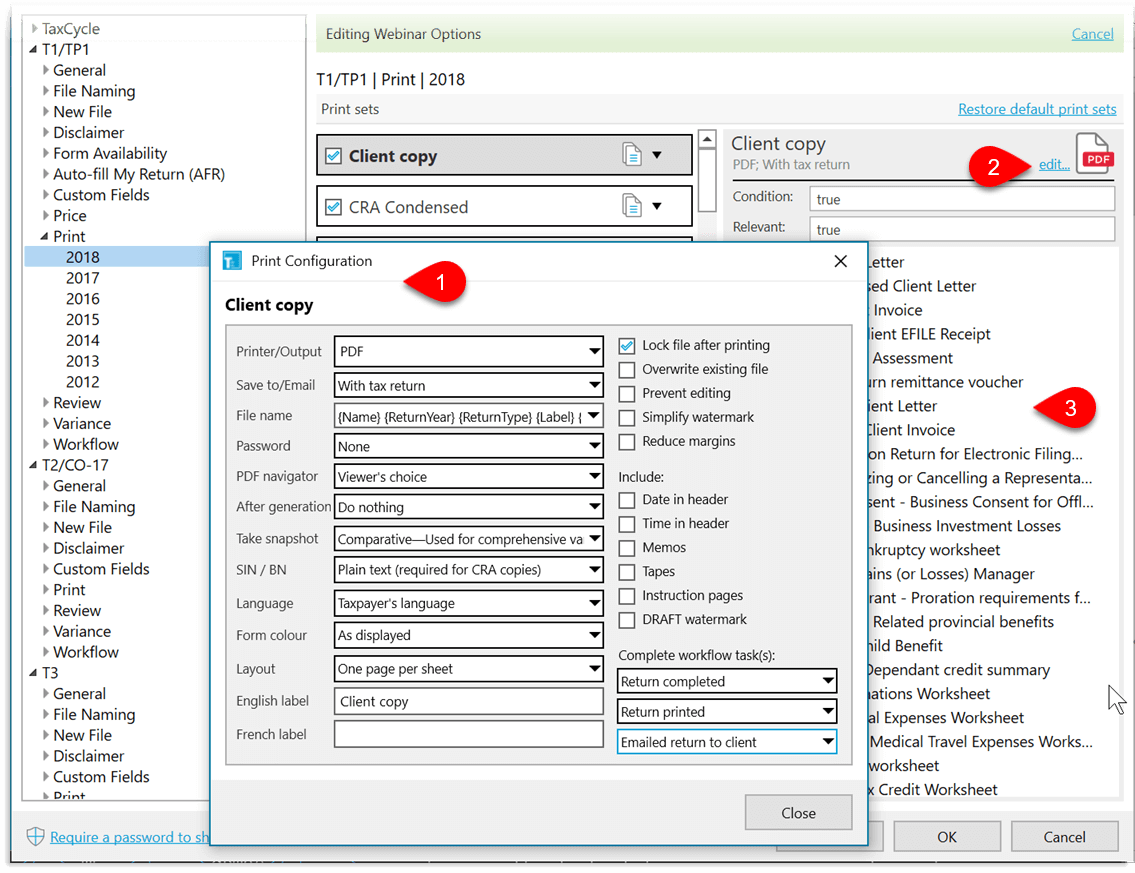Click the document icon on CRA Condensed row
This screenshot has width=1135, height=873.
(x=632, y=206)
